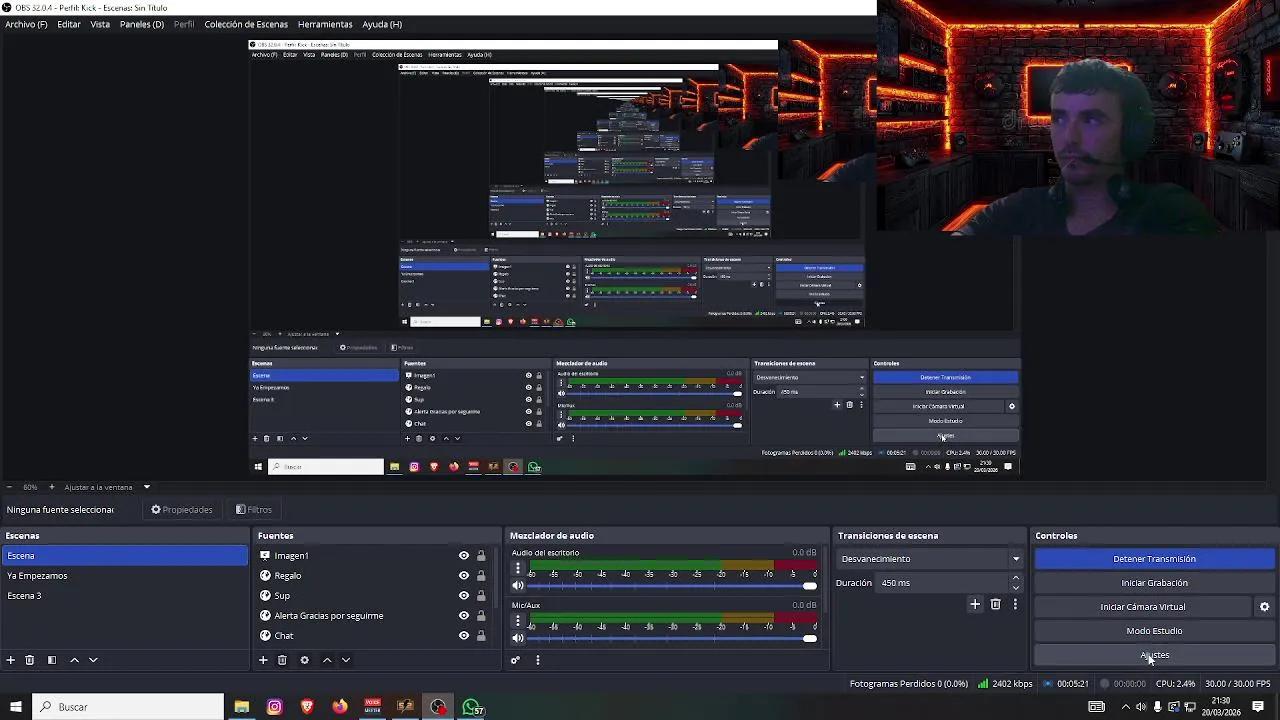Open the Colección de Escenas menu
This screenshot has width=1280, height=720.
pos(248,24)
